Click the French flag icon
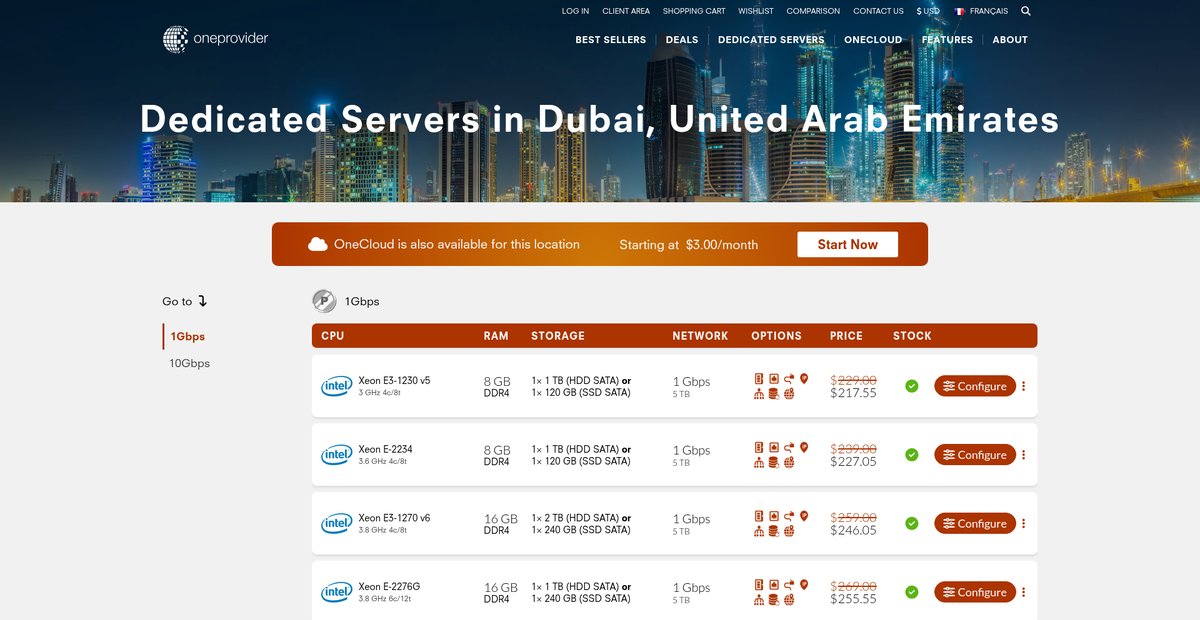 click(959, 11)
